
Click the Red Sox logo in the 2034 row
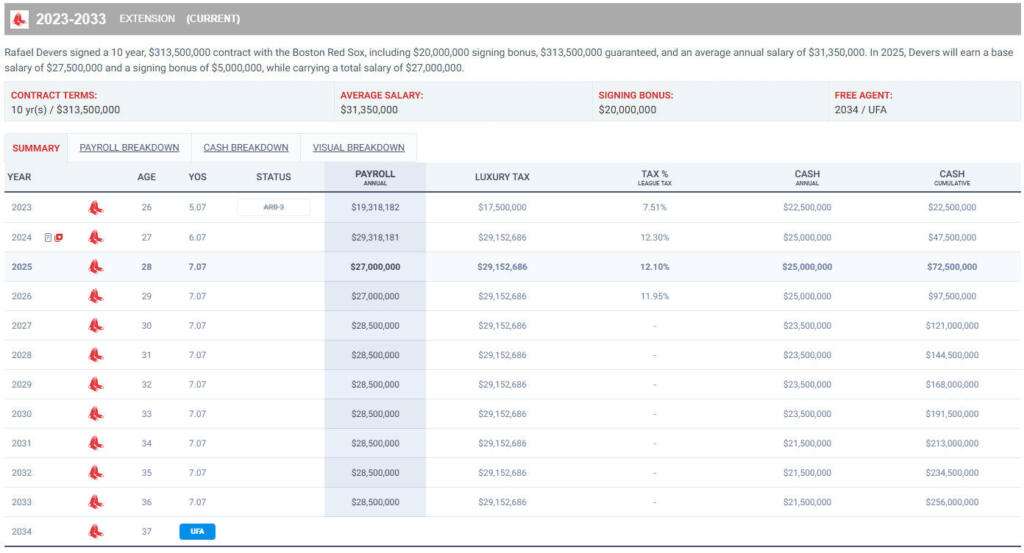(x=95, y=532)
